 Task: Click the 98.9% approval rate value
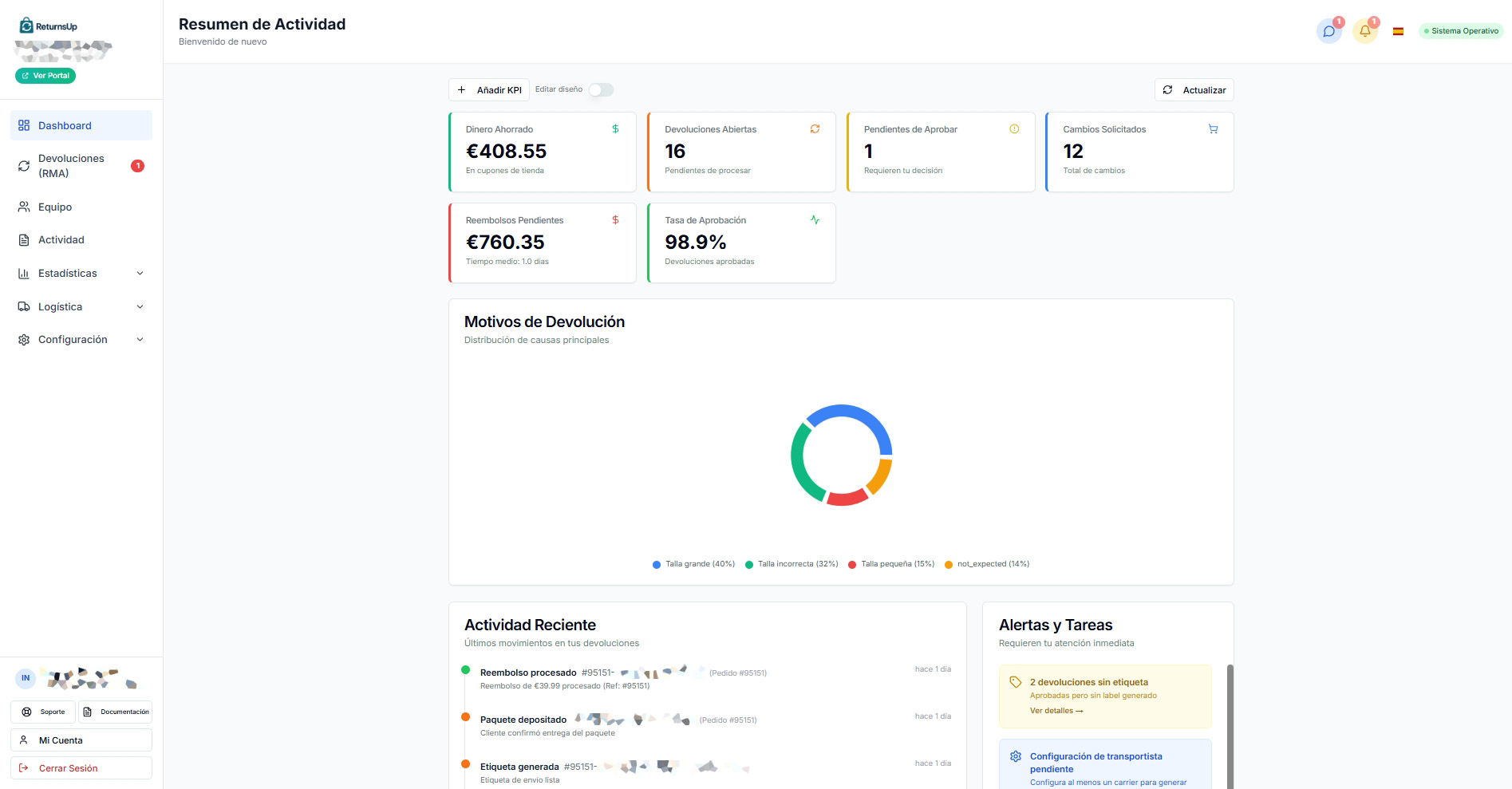[696, 243]
